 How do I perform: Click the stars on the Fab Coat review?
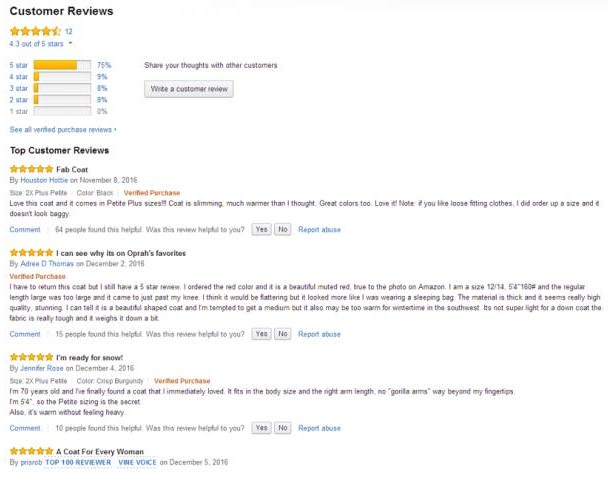[x=31, y=169]
